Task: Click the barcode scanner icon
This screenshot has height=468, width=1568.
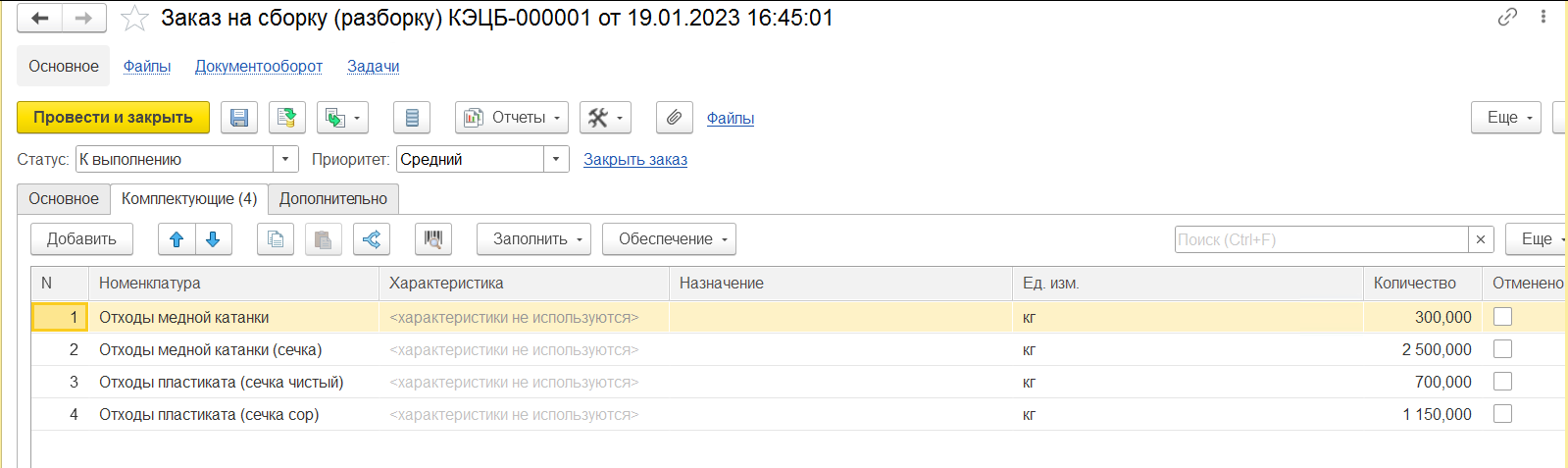Action: 432,239
